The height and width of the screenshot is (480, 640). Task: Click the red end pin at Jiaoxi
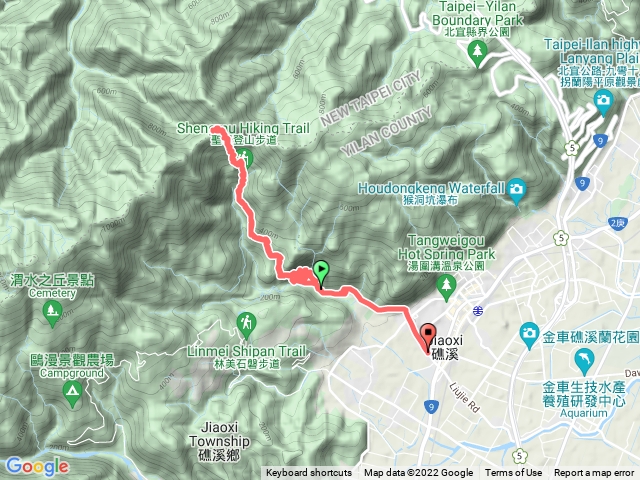pos(428,338)
